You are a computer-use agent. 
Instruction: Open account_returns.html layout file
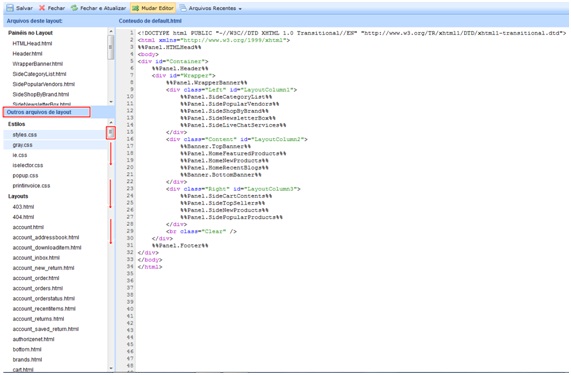(x=38, y=319)
